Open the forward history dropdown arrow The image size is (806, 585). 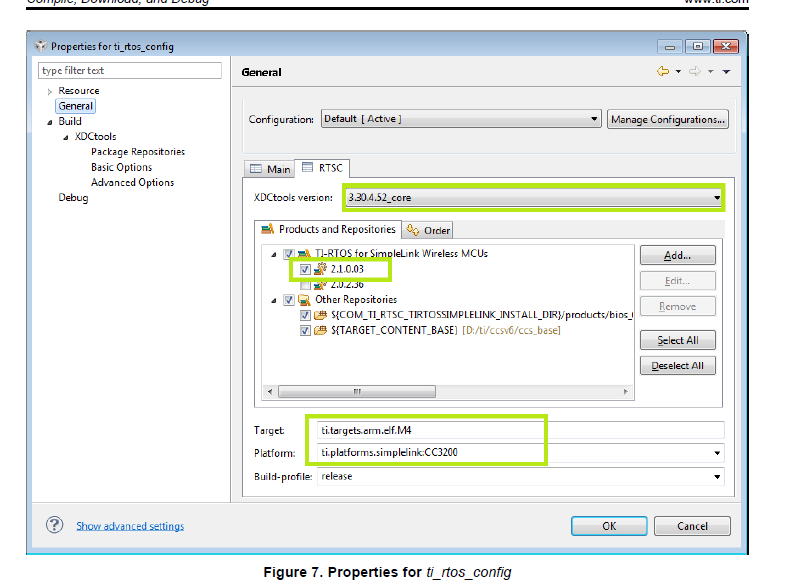pyautogui.click(x=710, y=72)
